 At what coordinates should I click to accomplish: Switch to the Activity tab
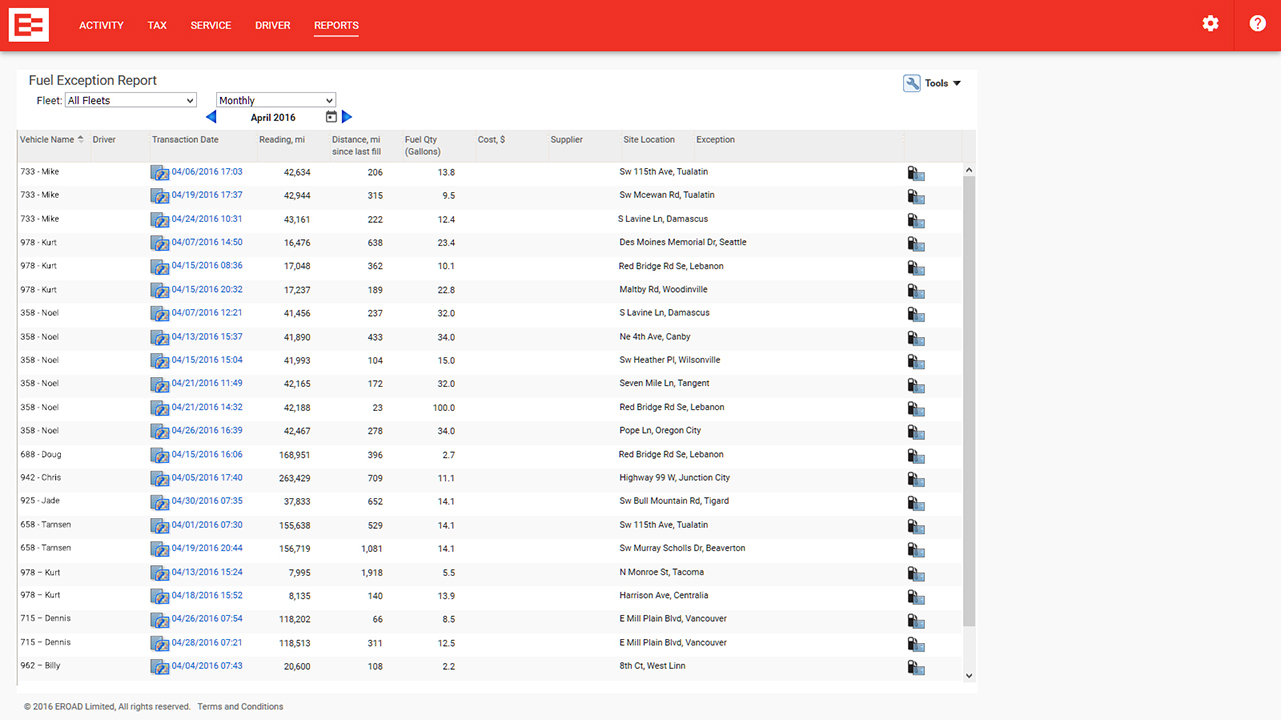point(101,25)
